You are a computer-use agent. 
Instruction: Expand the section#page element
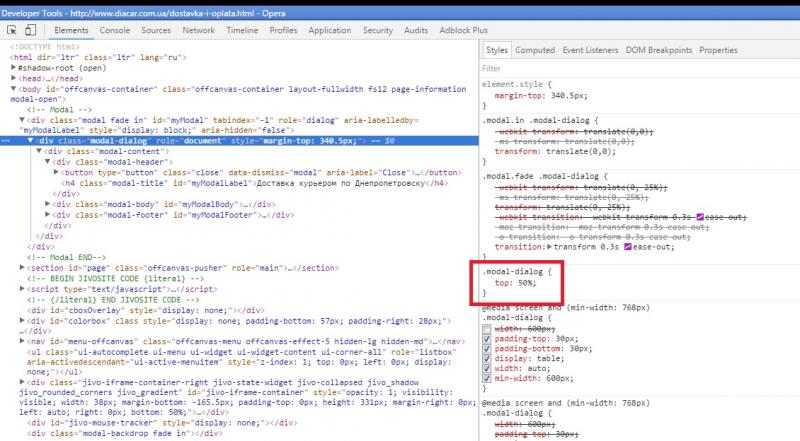(22, 267)
